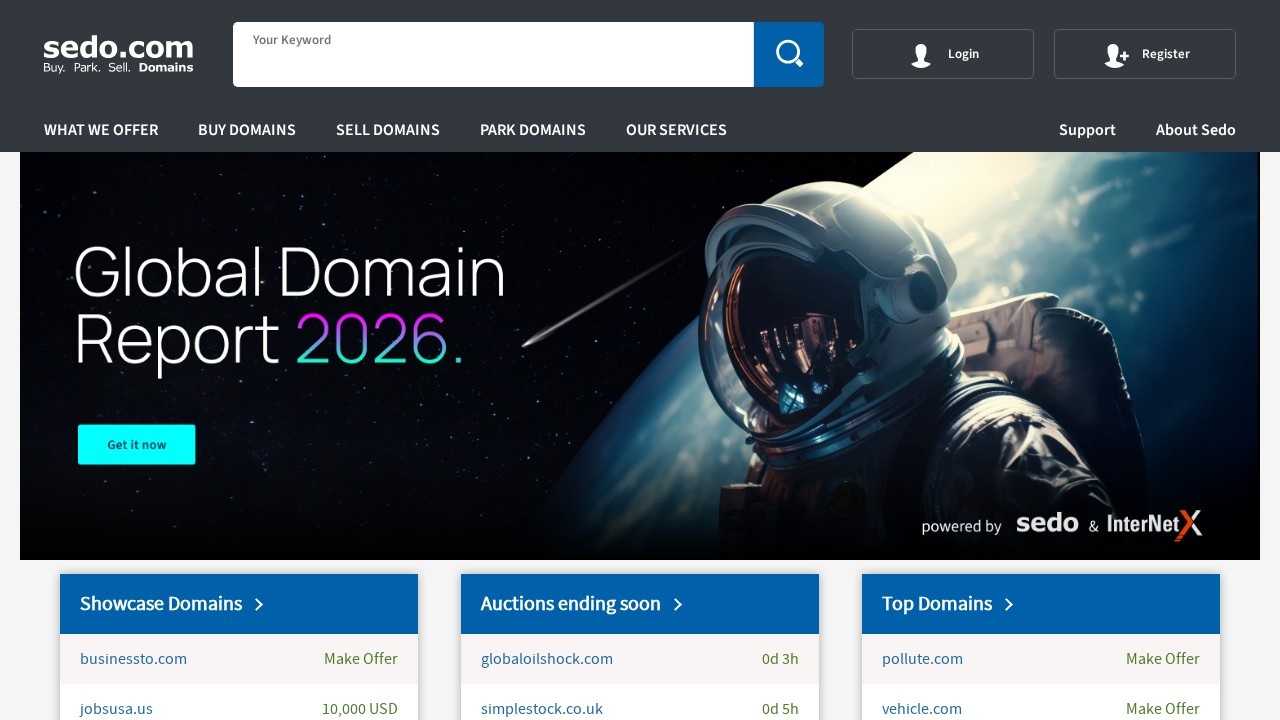Open the Our Services menu
The width and height of the screenshot is (1280, 720).
coord(676,130)
